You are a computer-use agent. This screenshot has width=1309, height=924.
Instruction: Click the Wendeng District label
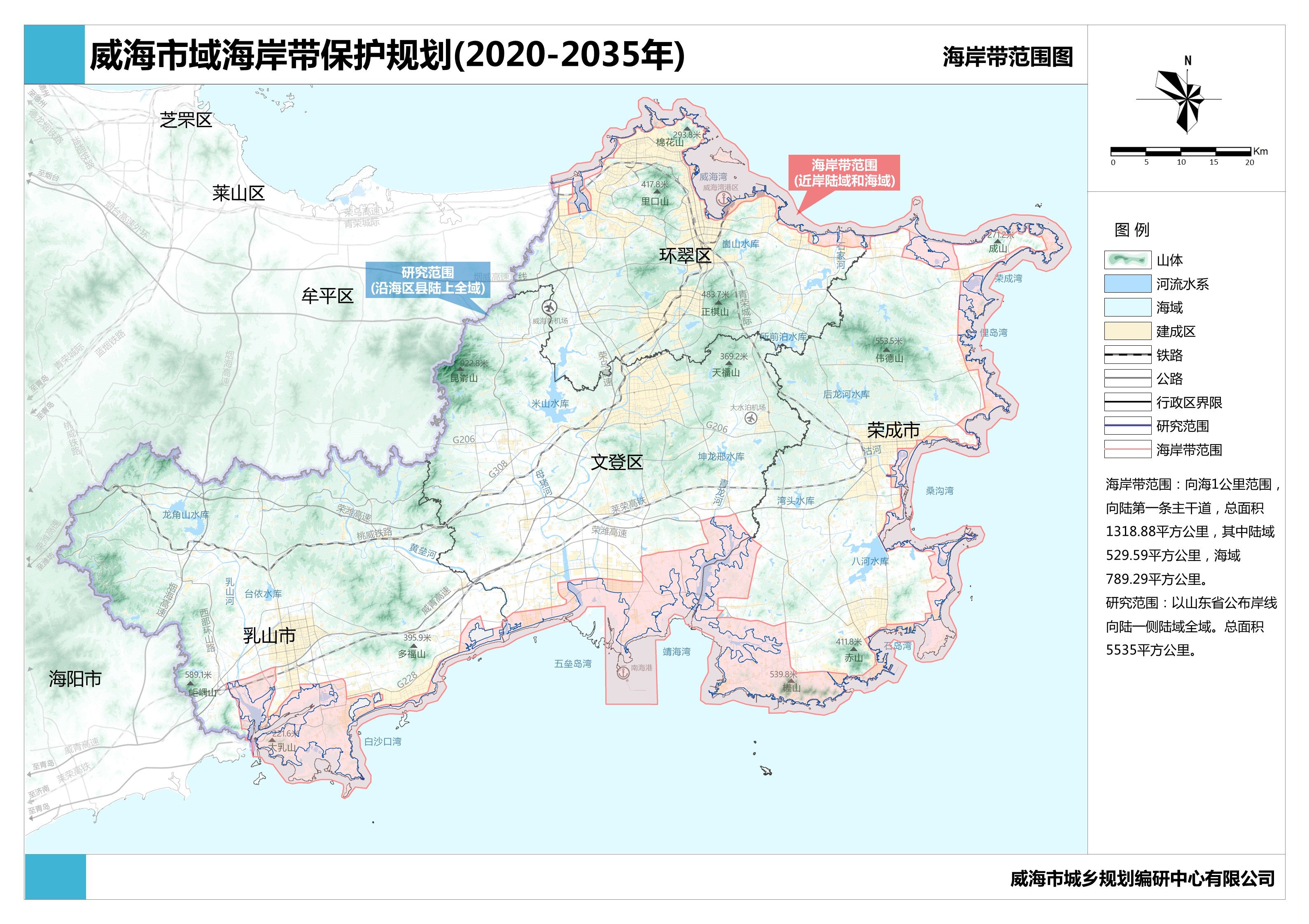617,462
